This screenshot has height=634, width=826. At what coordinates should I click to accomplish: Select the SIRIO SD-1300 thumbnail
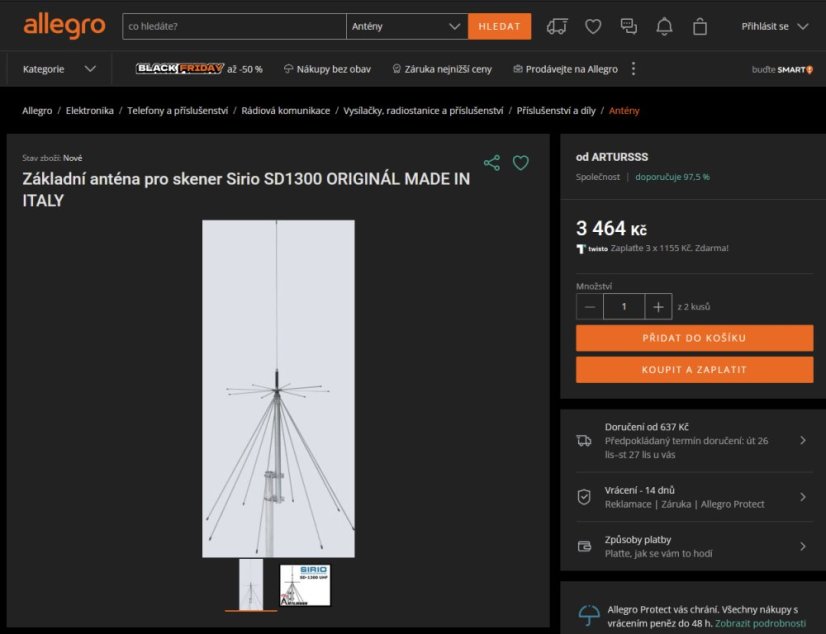[305, 585]
